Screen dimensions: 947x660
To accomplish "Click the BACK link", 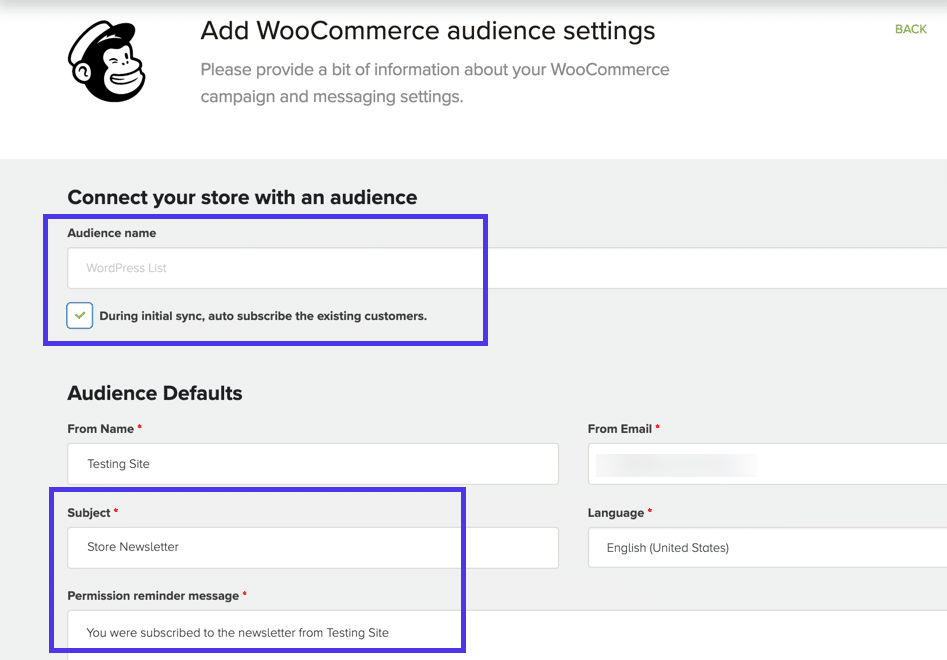I will [911, 29].
